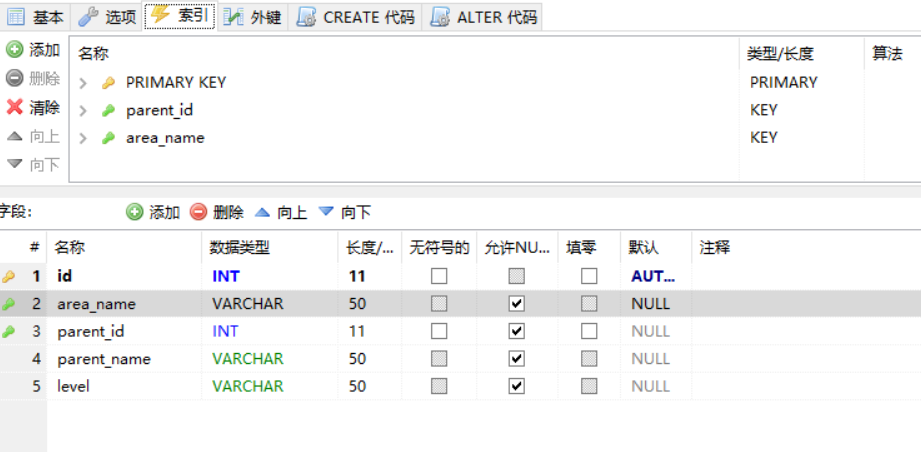The image size is (921, 452).
Task: Add a new index with 添加
Action: [33, 50]
